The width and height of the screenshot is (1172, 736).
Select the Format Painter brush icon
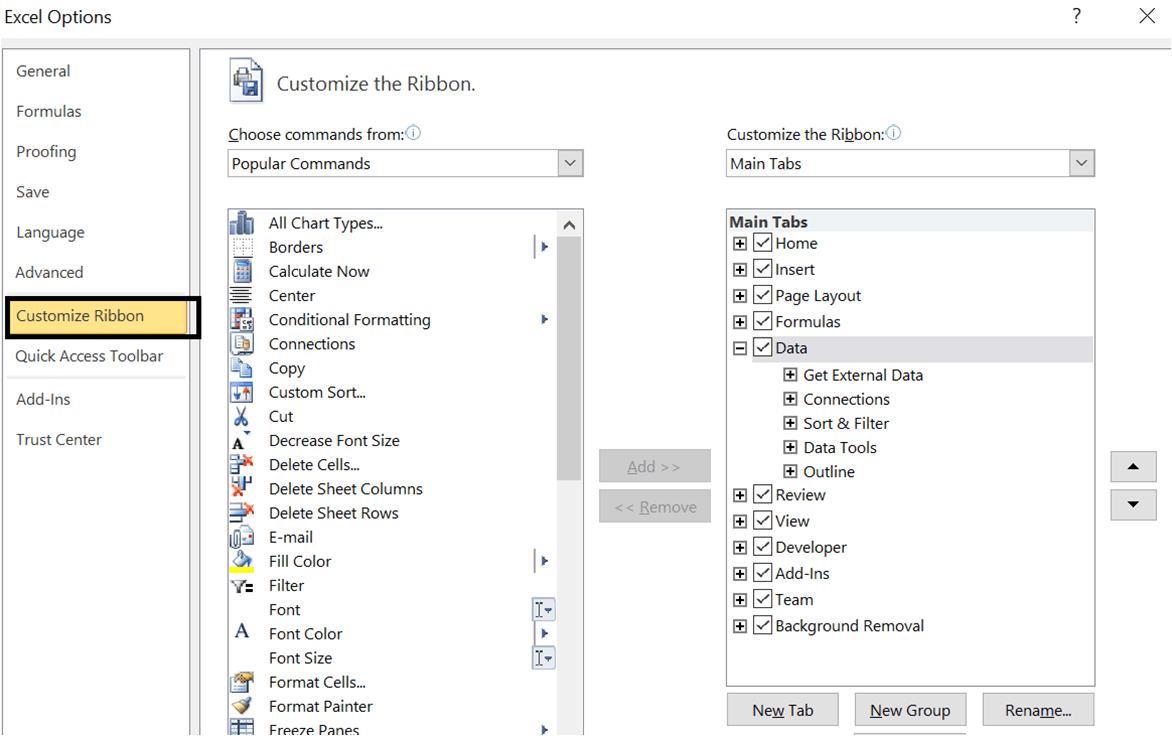click(241, 706)
